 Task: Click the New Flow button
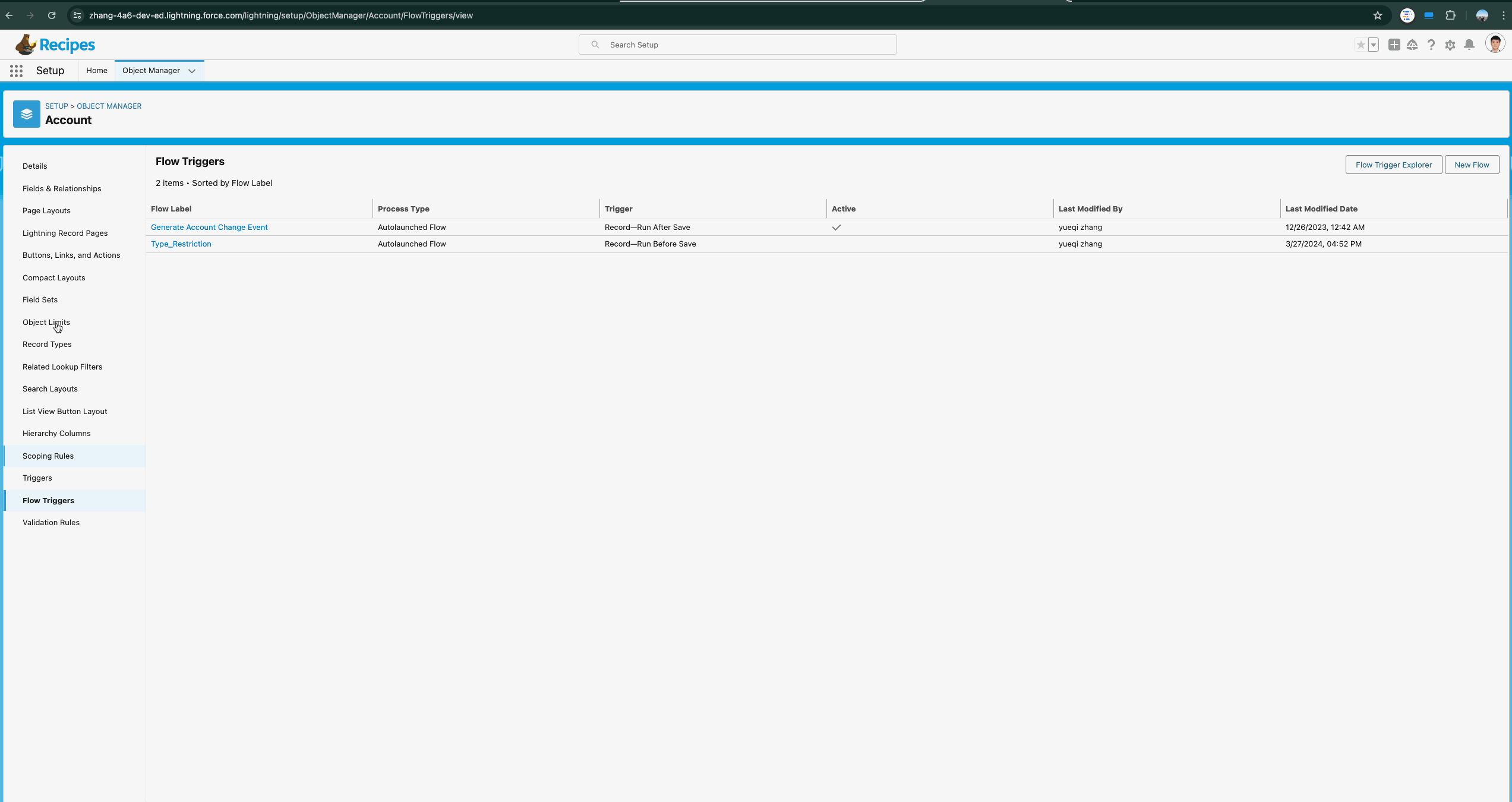pyautogui.click(x=1472, y=165)
